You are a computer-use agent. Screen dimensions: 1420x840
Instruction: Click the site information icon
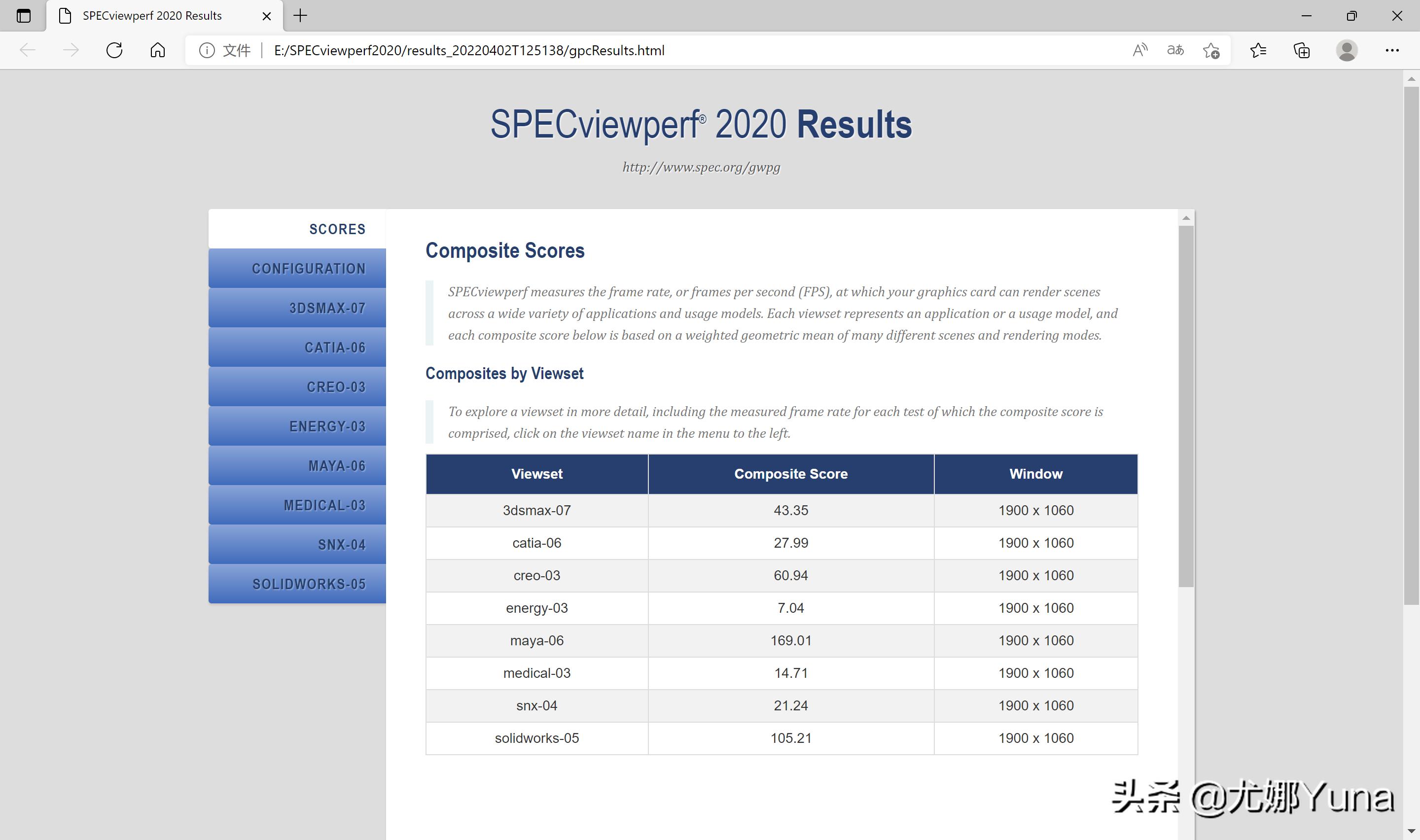click(x=207, y=50)
